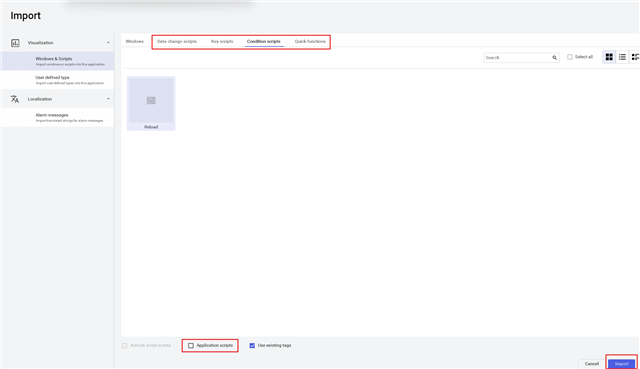Image resolution: width=640 pixels, height=369 pixels.
Task: Click the Import button
Action: coord(622,364)
